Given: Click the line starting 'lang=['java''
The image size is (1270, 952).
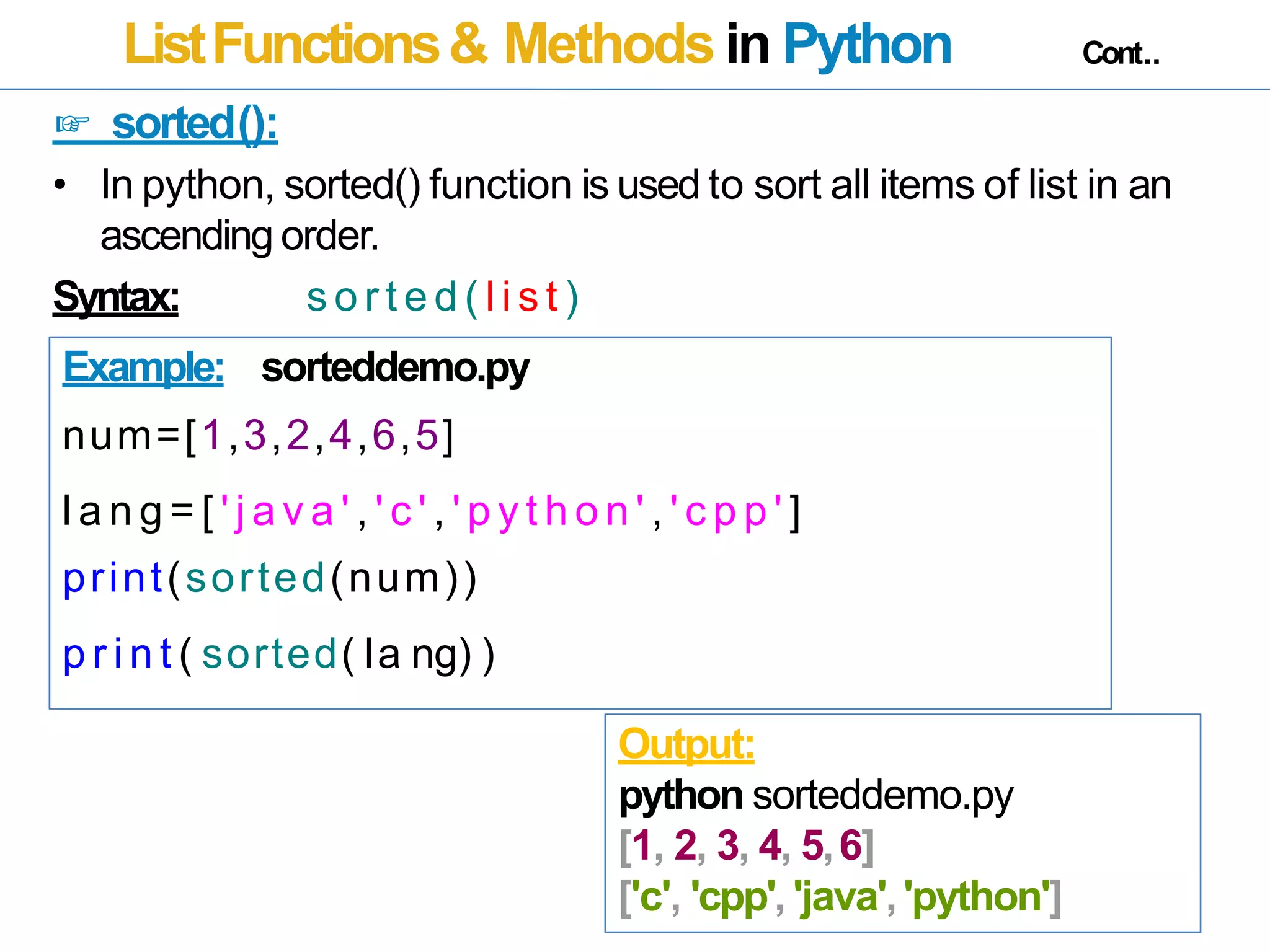Looking at the screenshot, I should (432, 513).
